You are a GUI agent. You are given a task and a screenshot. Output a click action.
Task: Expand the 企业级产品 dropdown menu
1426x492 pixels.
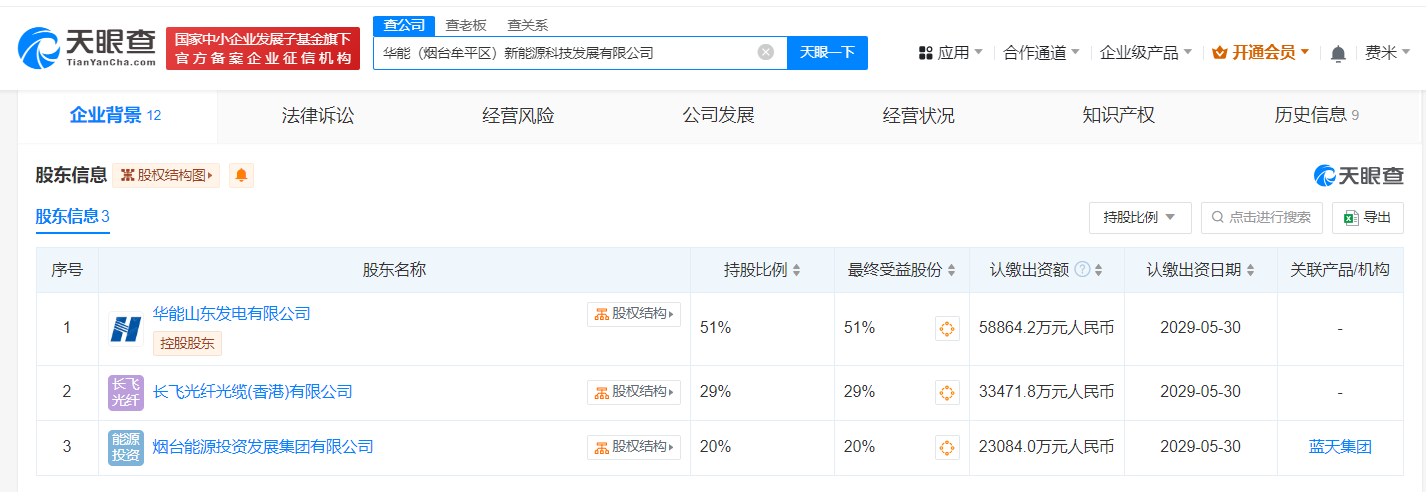click(1145, 52)
